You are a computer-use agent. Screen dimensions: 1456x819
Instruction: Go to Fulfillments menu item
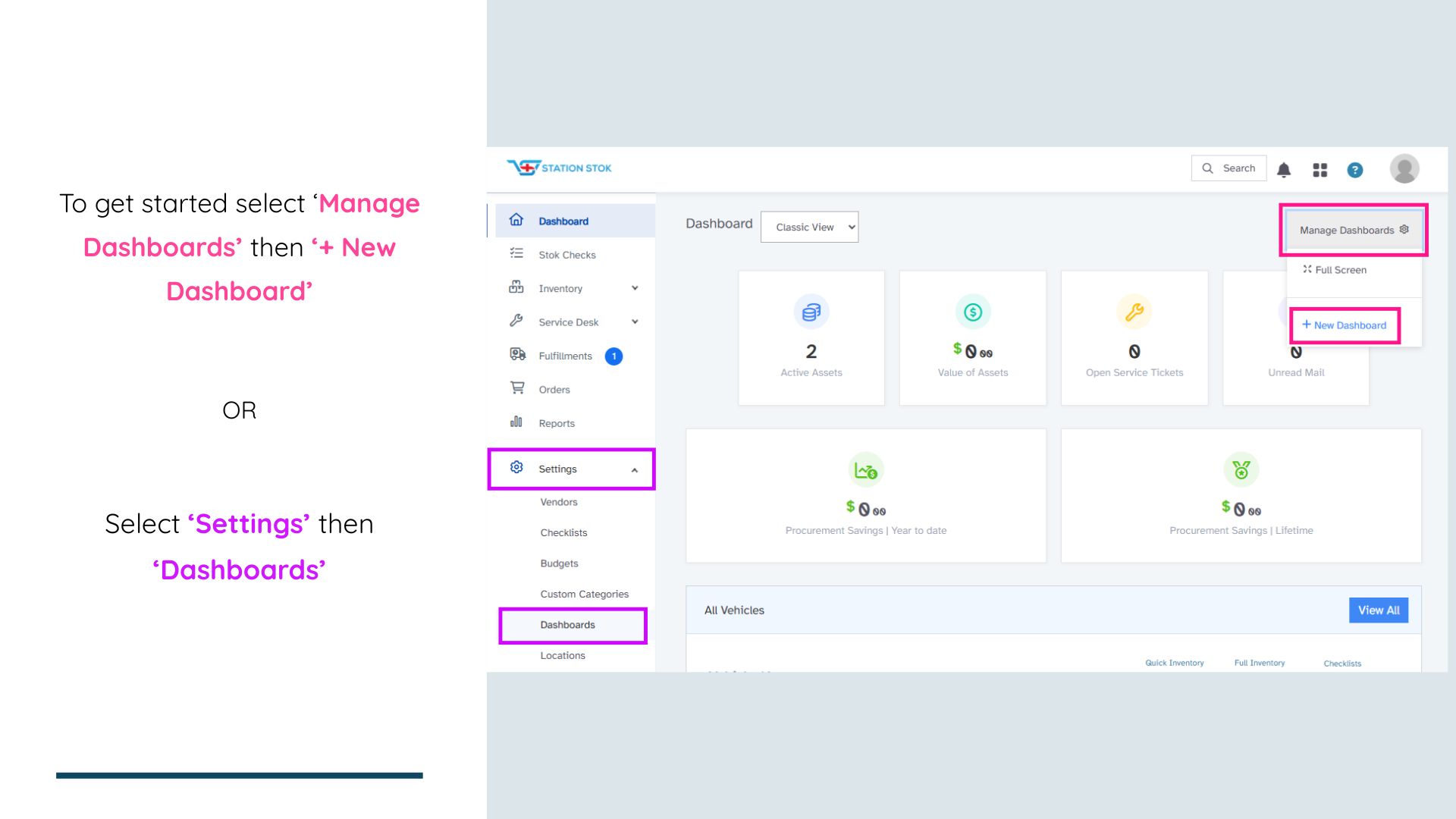pos(566,356)
